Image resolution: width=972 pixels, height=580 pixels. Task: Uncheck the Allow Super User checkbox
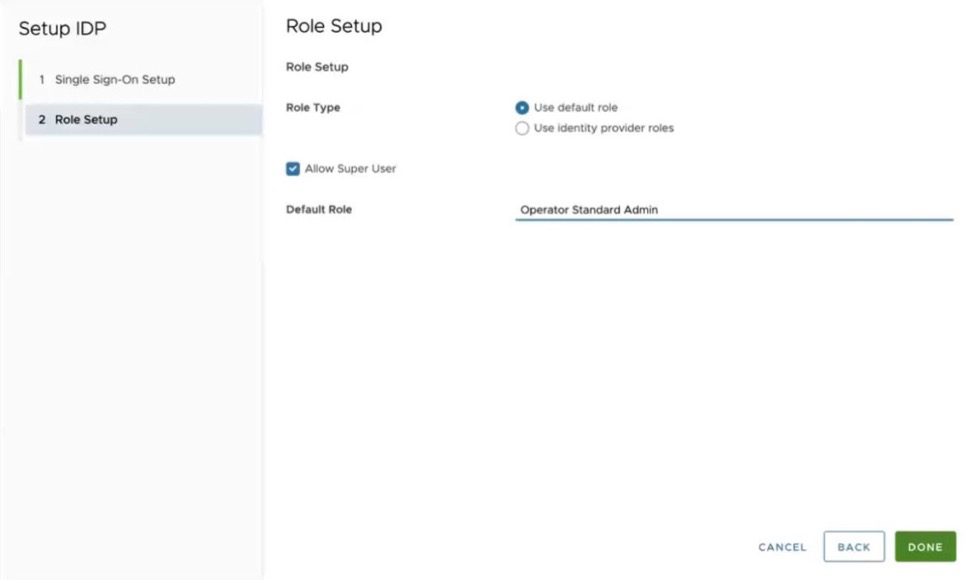pos(293,169)
